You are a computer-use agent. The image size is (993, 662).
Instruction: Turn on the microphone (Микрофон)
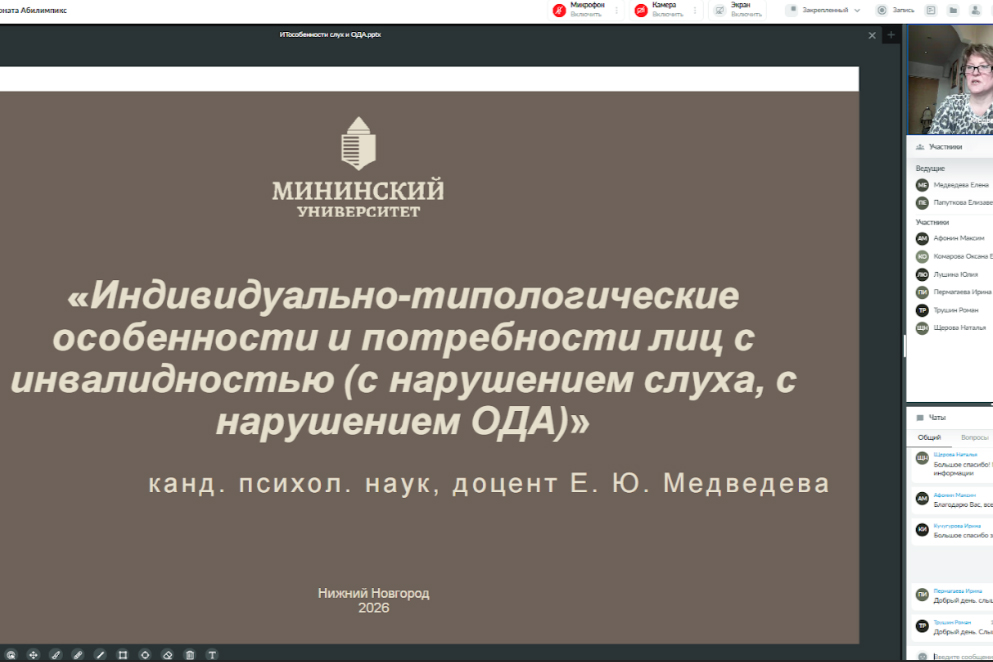[578, 10]
